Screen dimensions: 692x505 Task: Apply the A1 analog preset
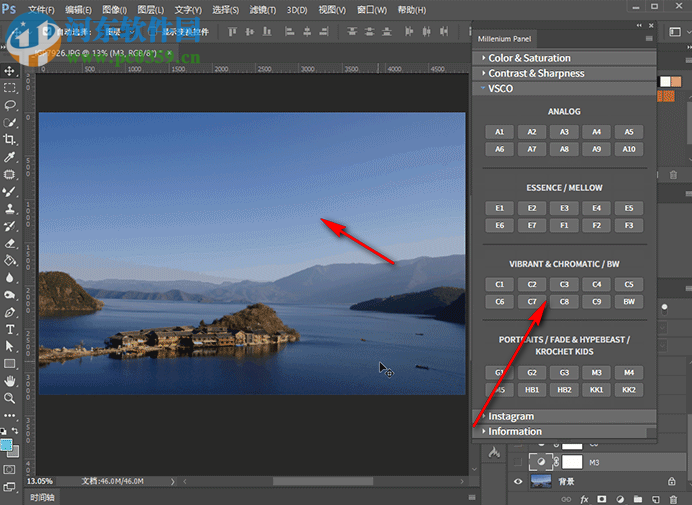[499, 132]
